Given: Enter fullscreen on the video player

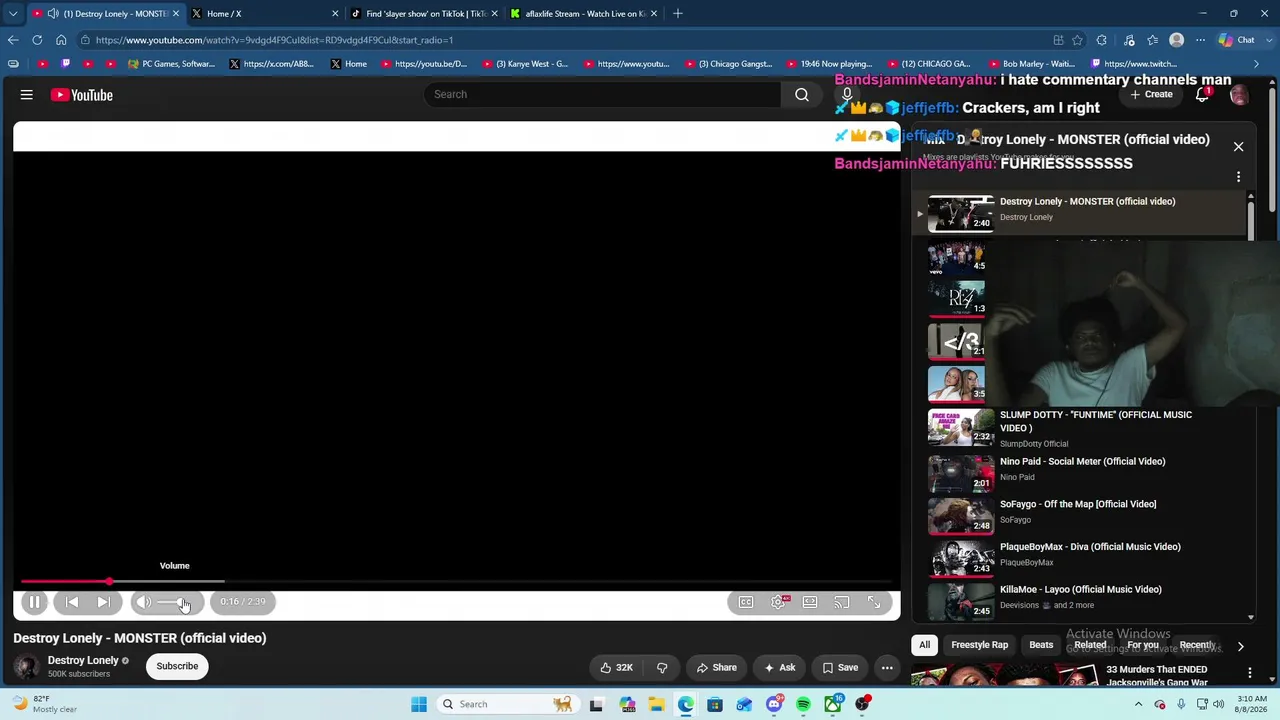Looking at the screenshot, I should pos(874,602).
